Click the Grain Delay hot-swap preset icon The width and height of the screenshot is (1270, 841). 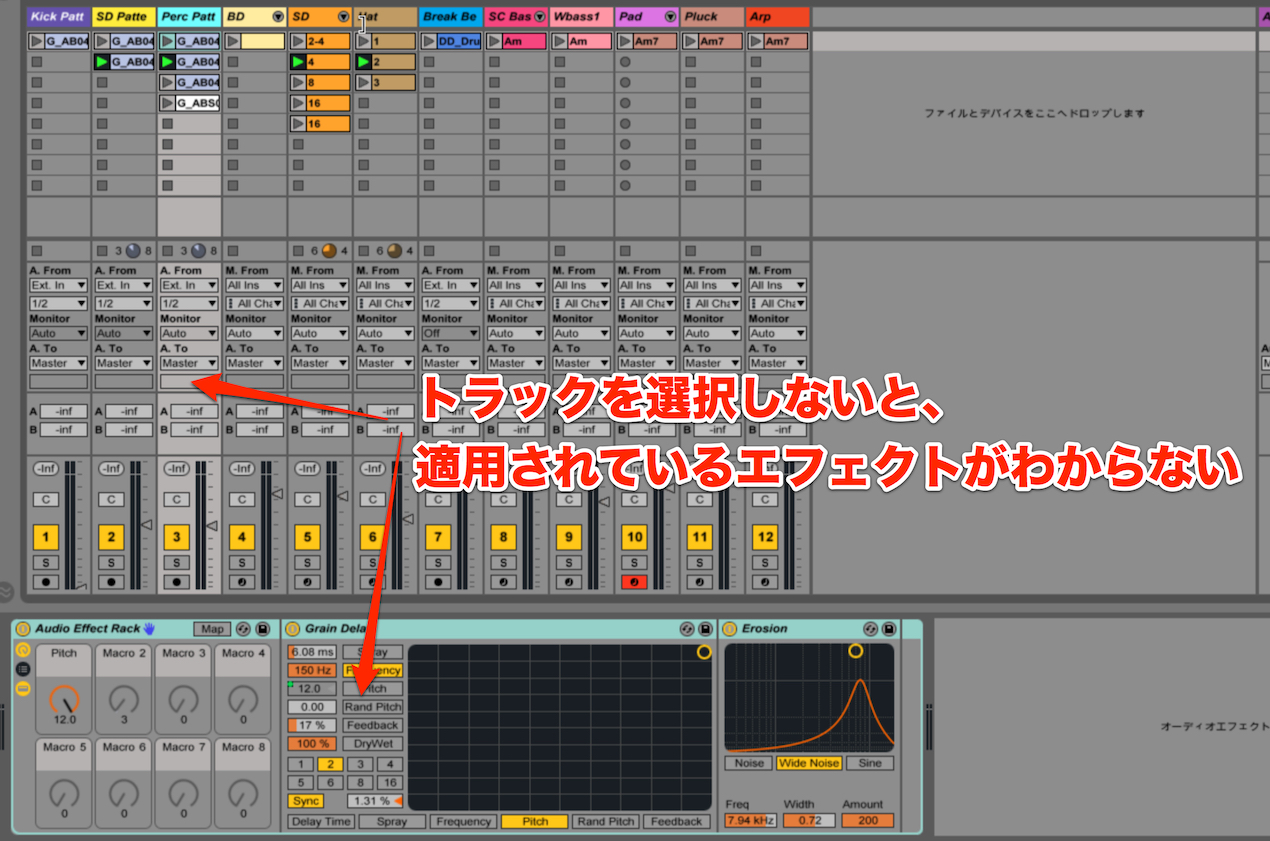coord(687,629)
